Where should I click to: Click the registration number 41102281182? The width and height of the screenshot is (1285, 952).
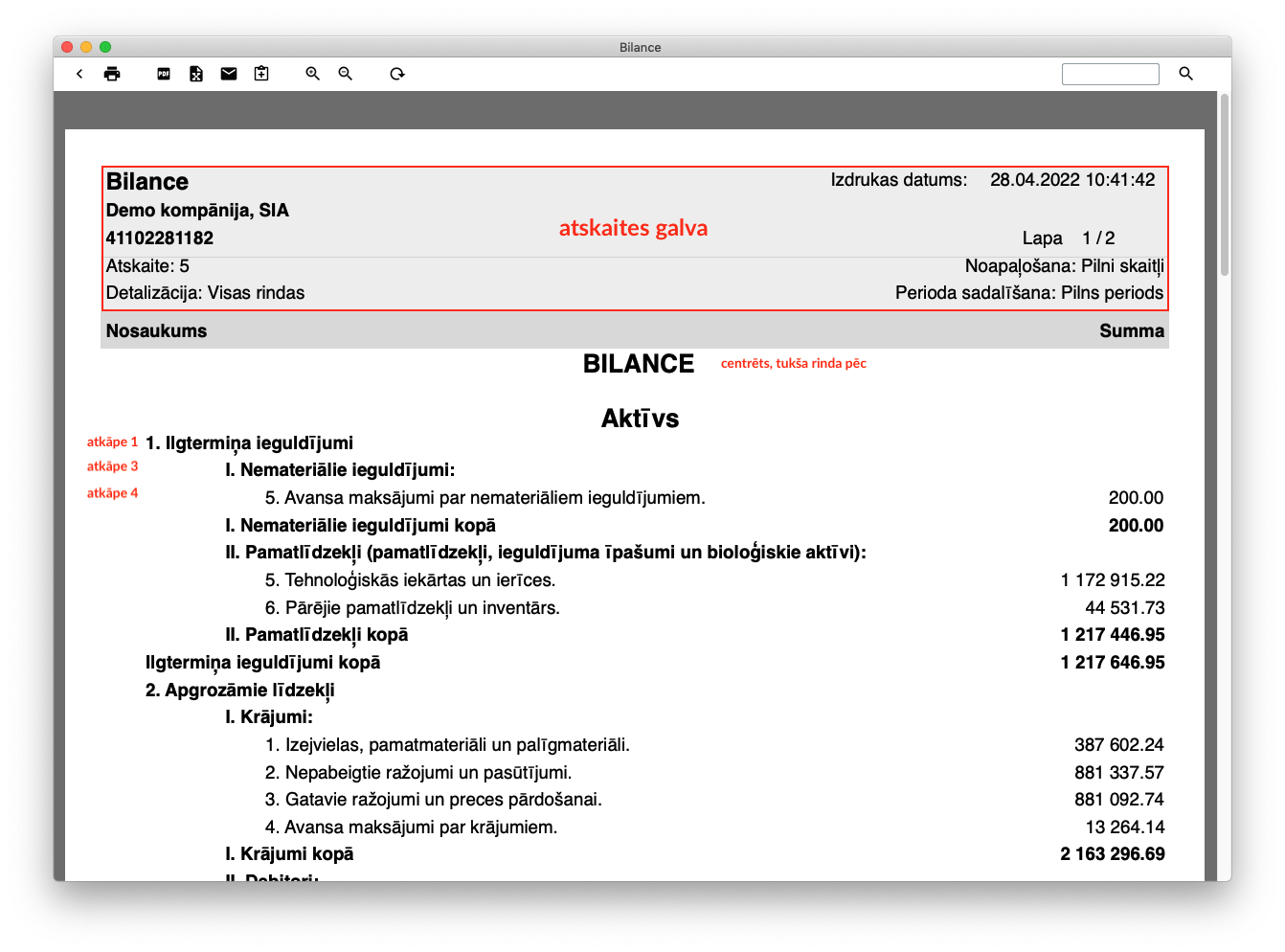(160, 238)
